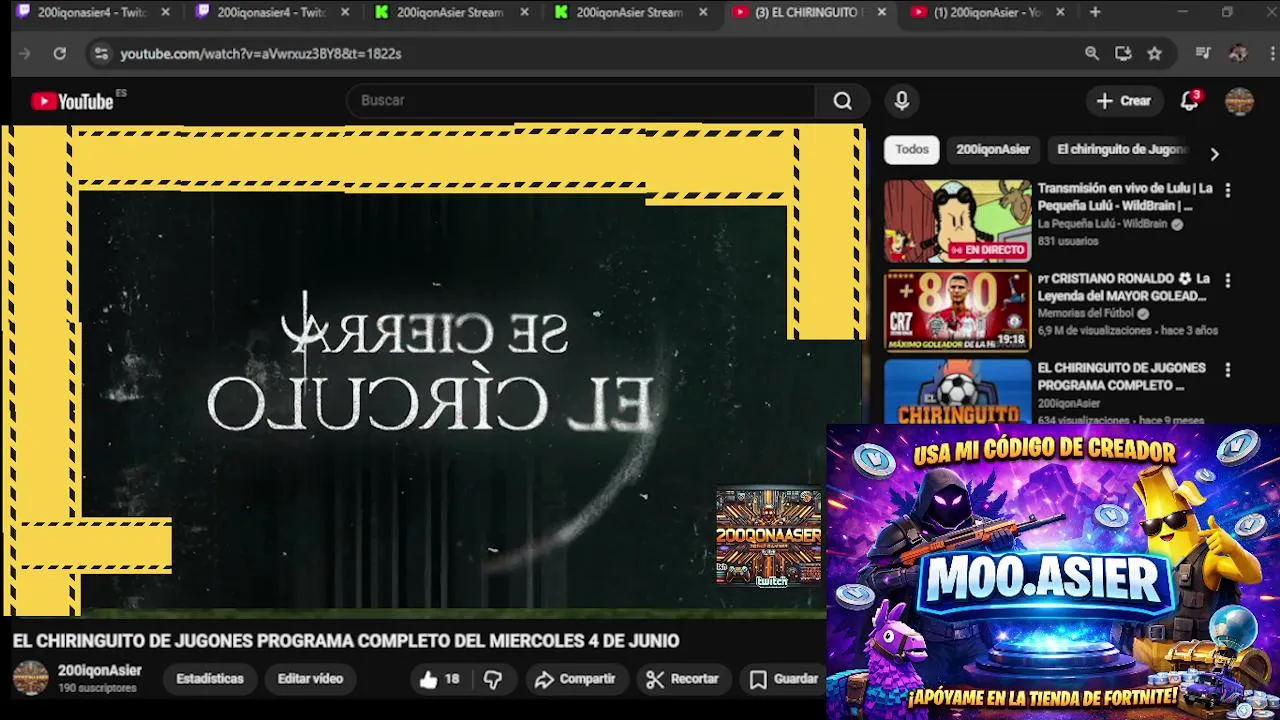Click the Crear button
Screen dimensions: 1280x720
pos(1123,101)
